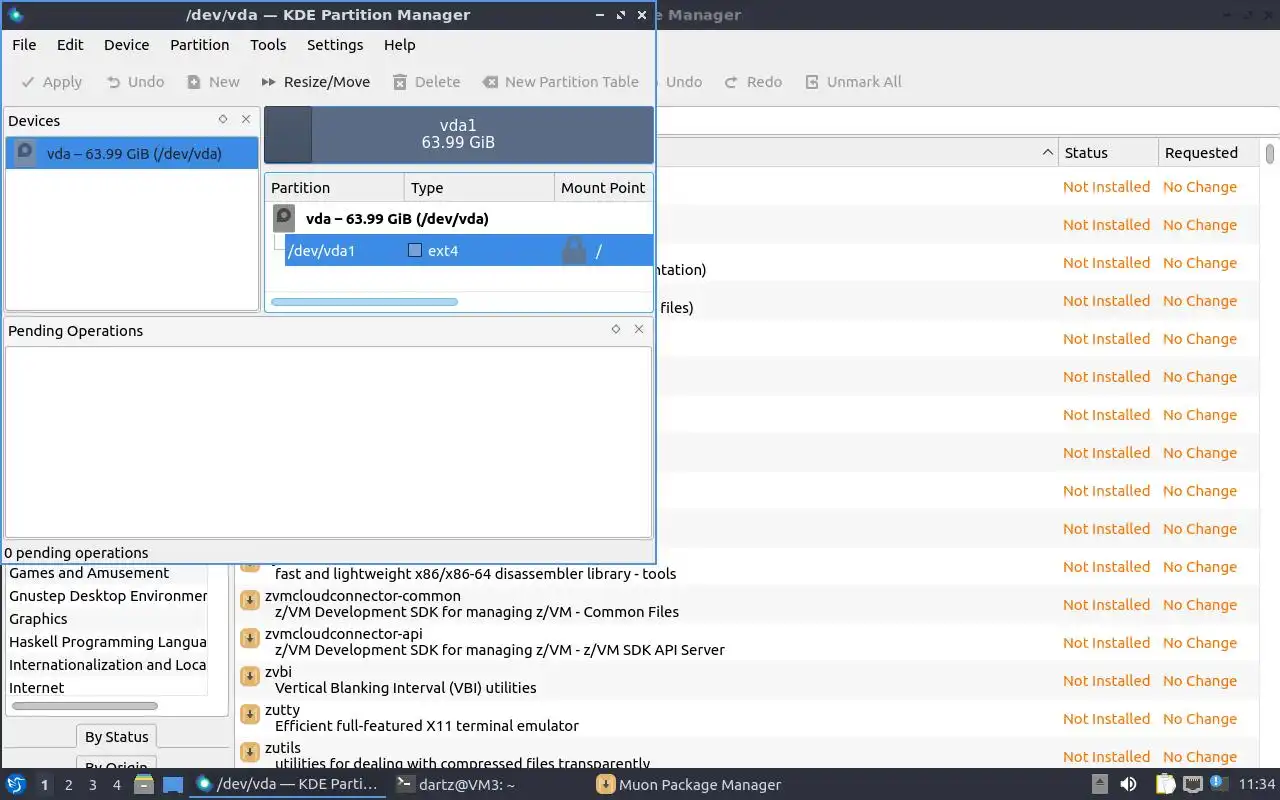This screenshot has width=1280, height=800.
Task: Open the application launcher menu in taskbar
Action: click(x=16, y=784)
